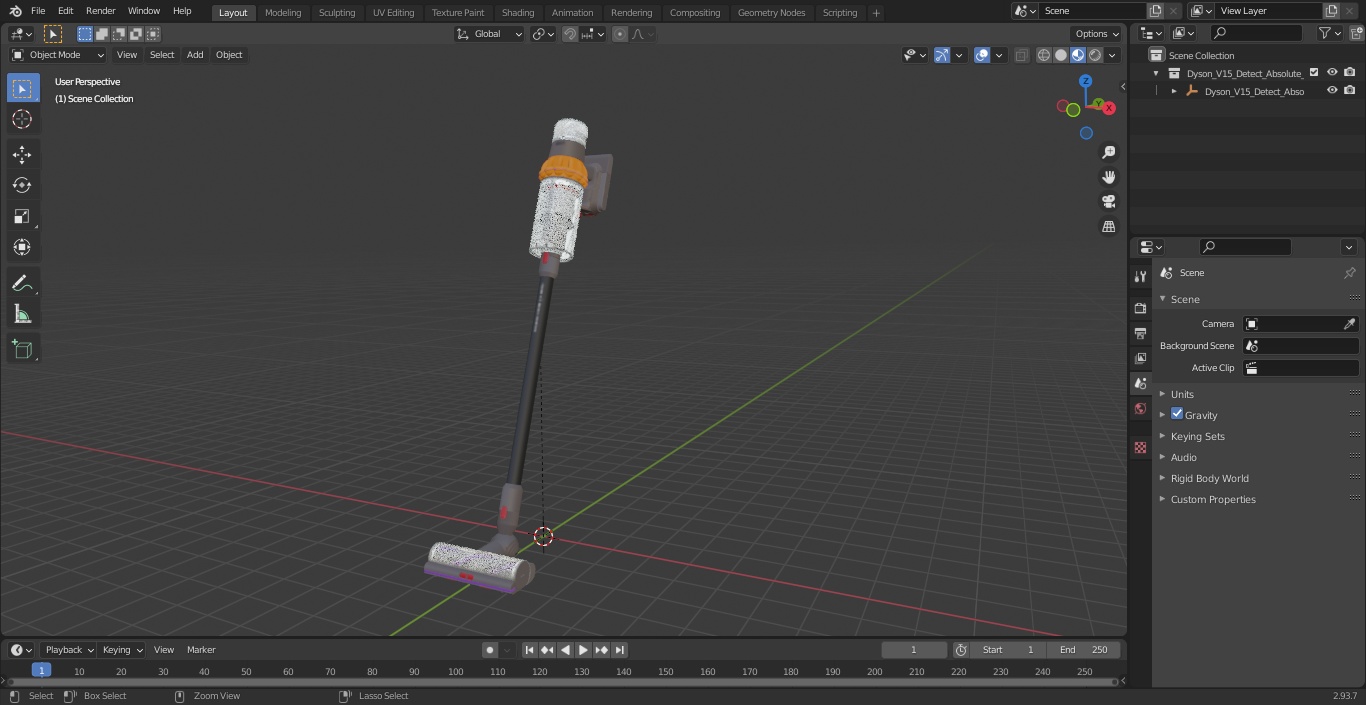1366x705 pixels.
Task: Click the outliner search field
Action: pyautogui.click(x=1256, y=33)
